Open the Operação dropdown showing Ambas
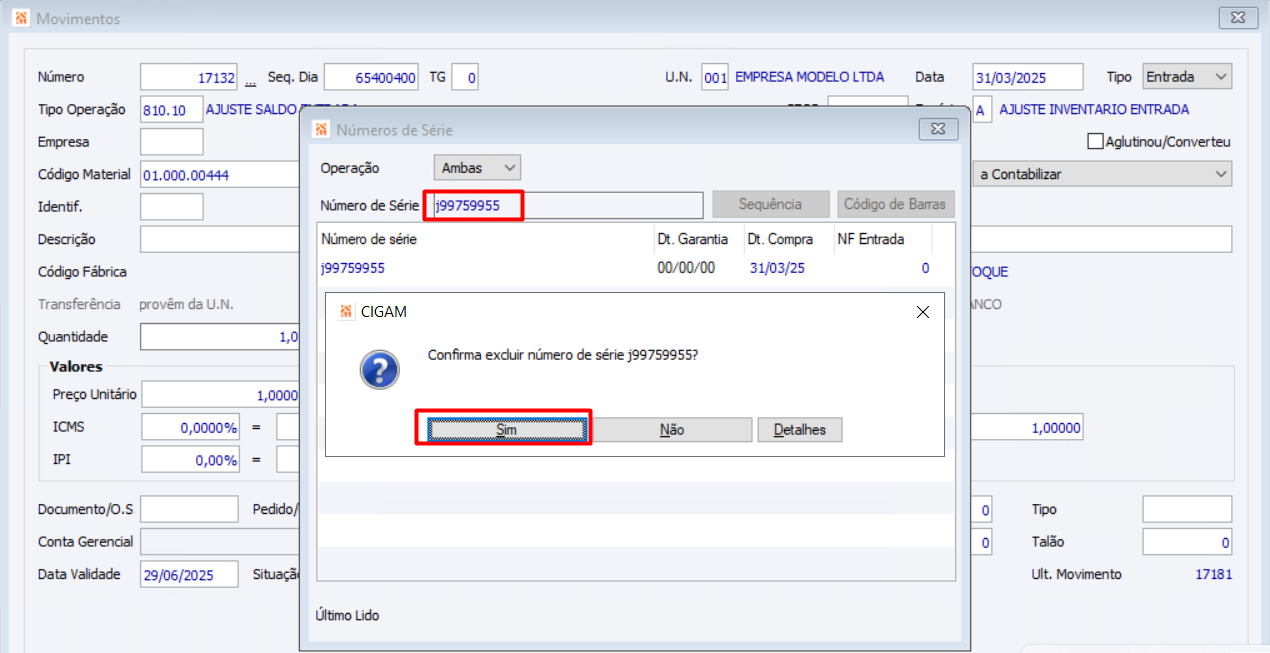This screenshot has height=653, width=1270. coord(477,168)
